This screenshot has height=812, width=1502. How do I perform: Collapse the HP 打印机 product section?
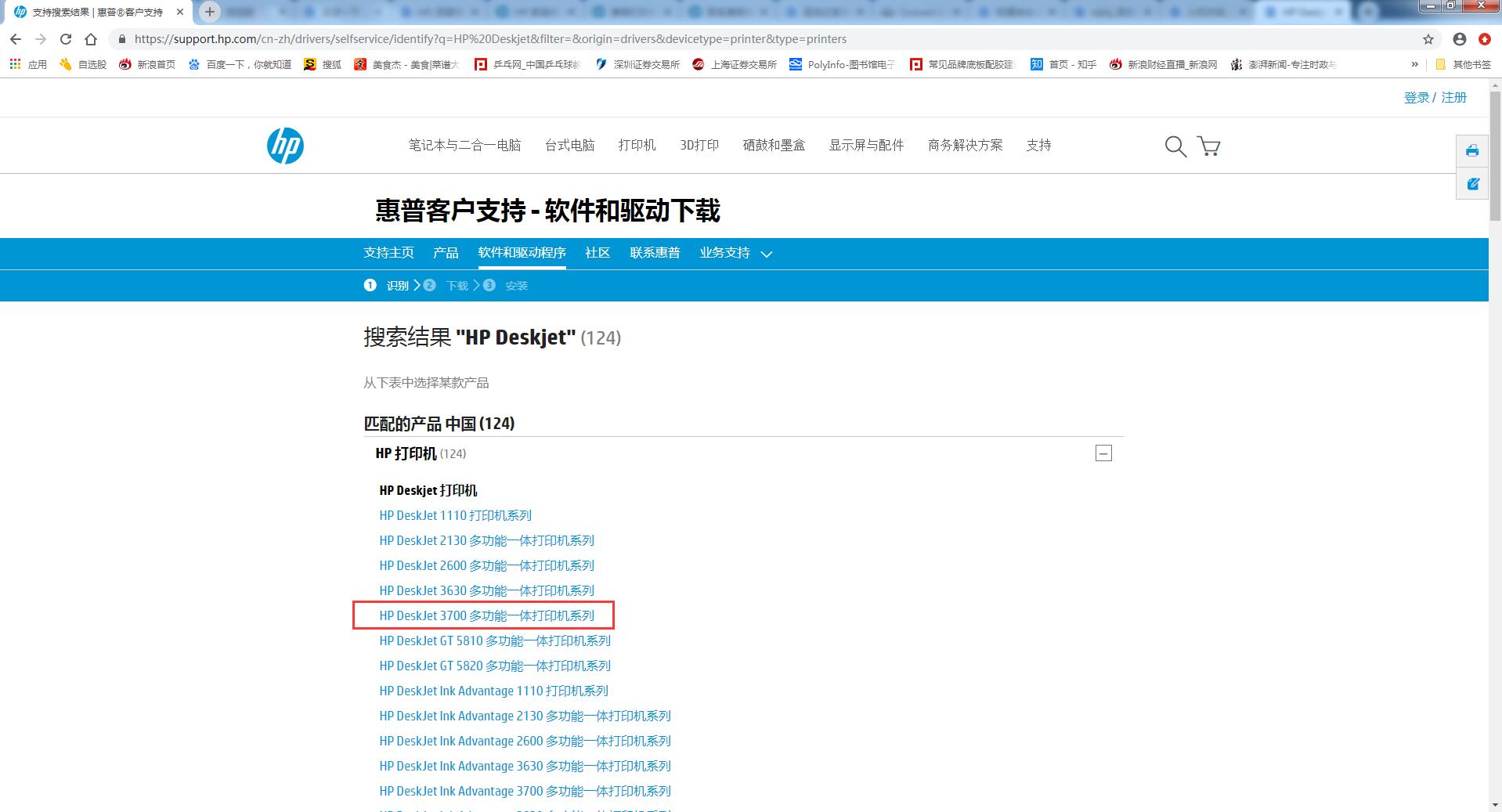coord(1103,453)
